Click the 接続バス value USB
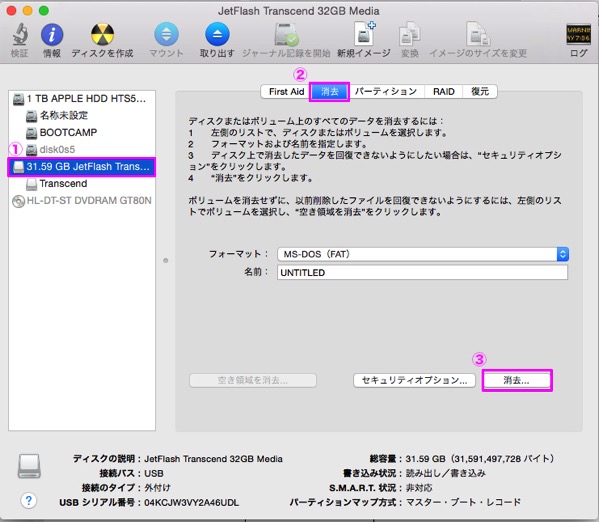 154,473
